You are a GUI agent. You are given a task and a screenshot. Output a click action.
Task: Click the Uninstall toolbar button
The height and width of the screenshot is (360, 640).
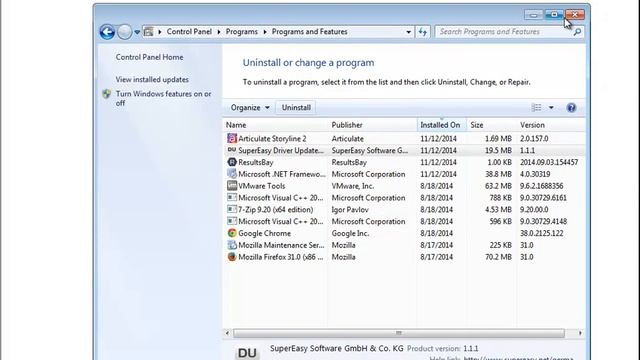pos(296,108)
